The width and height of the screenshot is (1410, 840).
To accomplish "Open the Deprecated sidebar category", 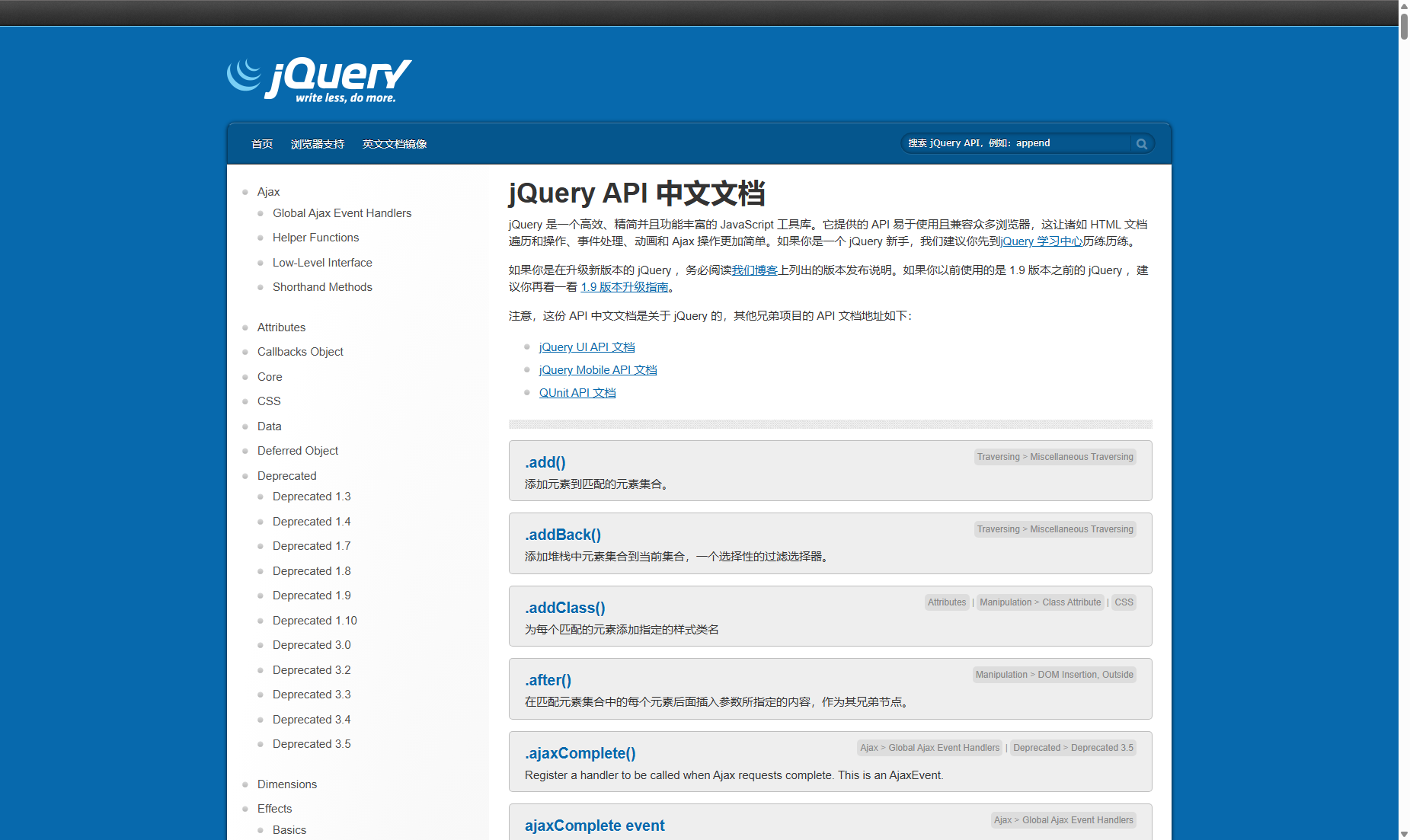I will pos(286,476).
